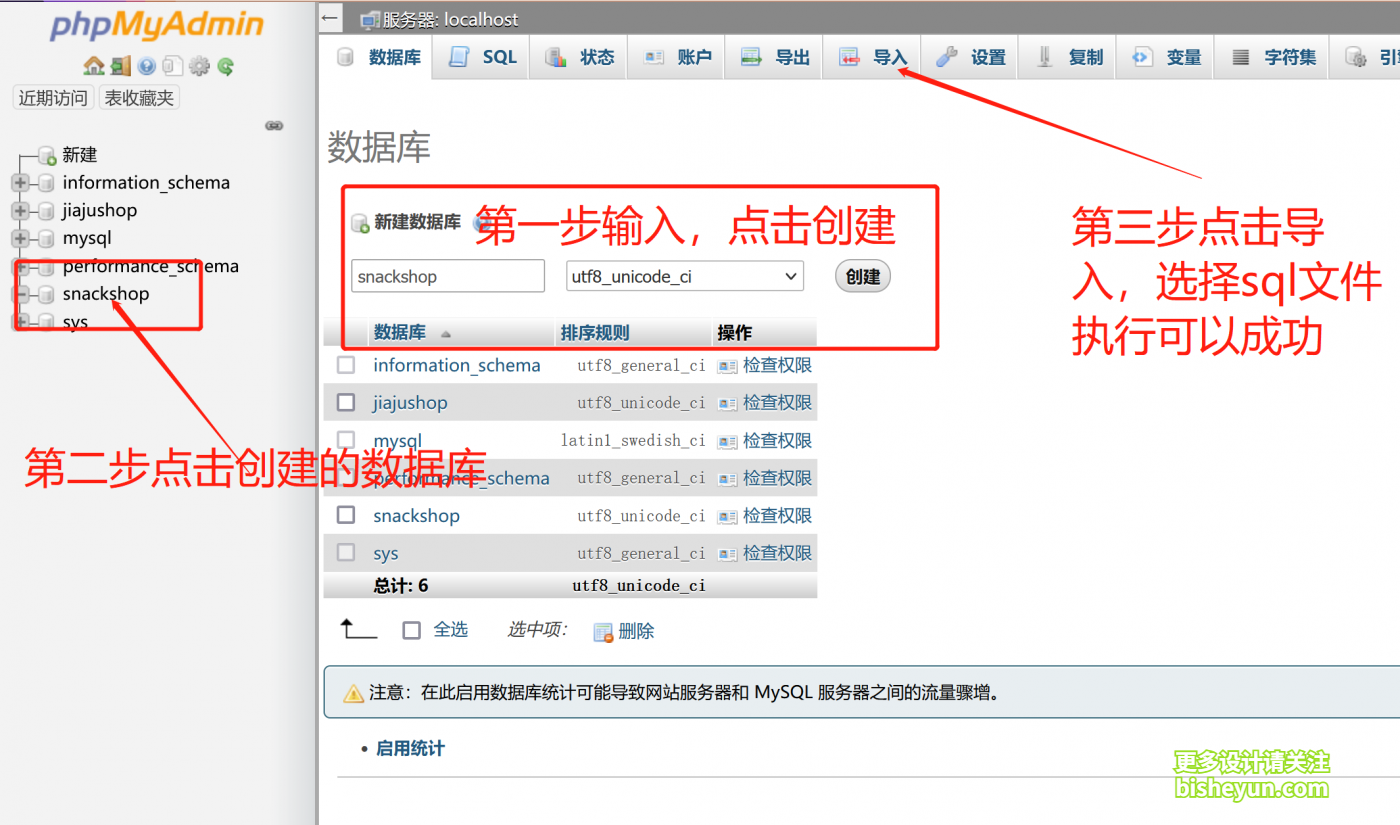Select 新建 in the navigation tree
The image size is (1400, 825).
pyautogui.click(x=80, y=155)
